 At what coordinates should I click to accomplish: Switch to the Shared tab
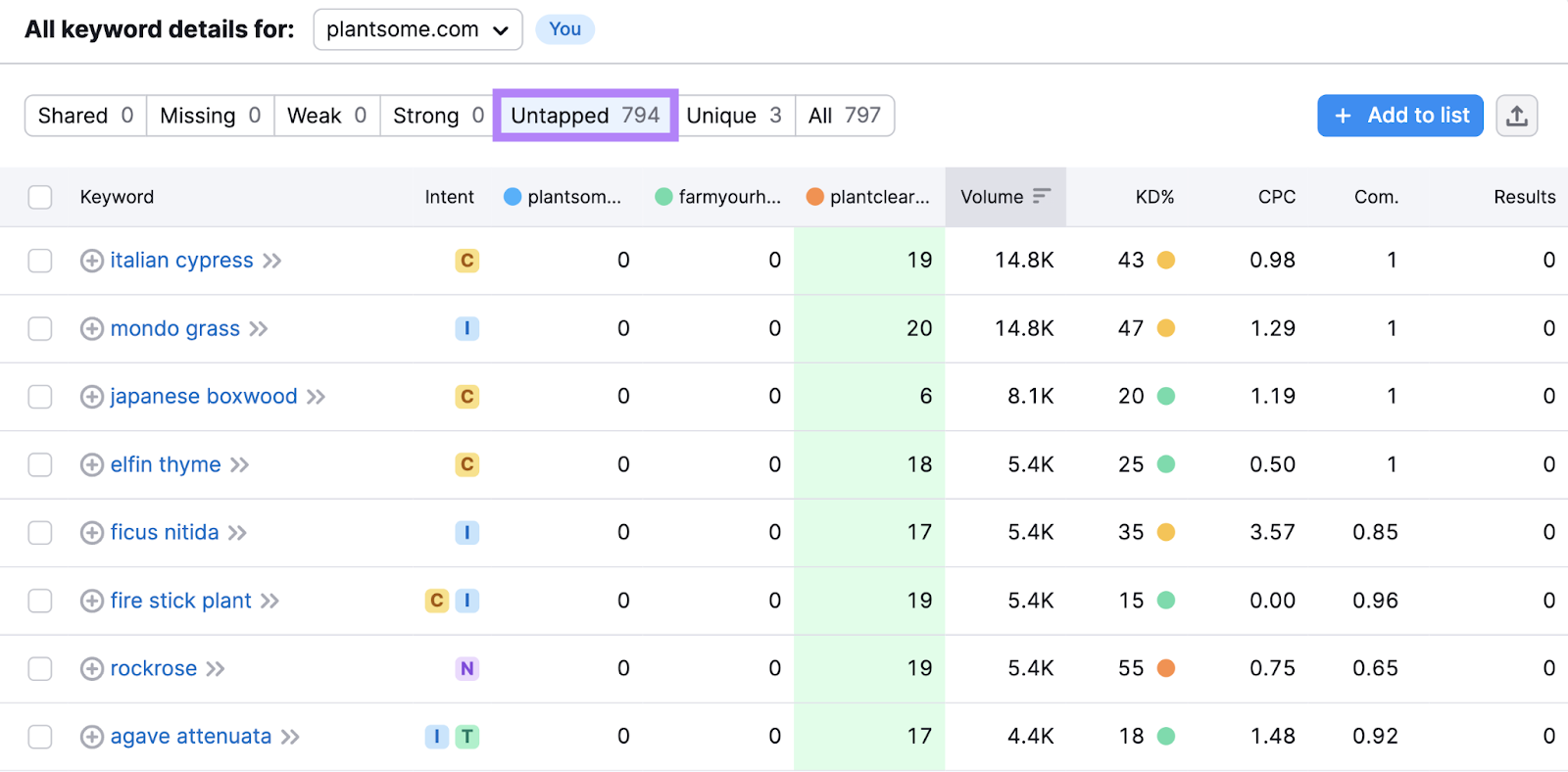click(85, 116)
